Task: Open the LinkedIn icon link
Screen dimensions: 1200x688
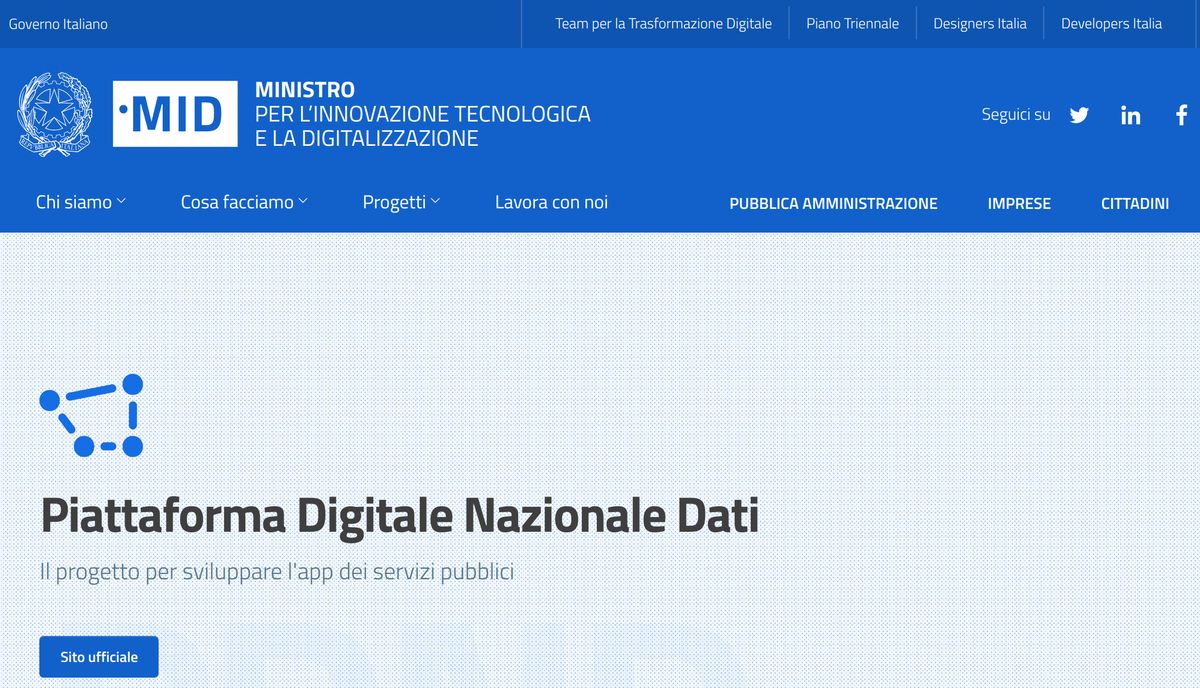Action: click(1131, 115)
